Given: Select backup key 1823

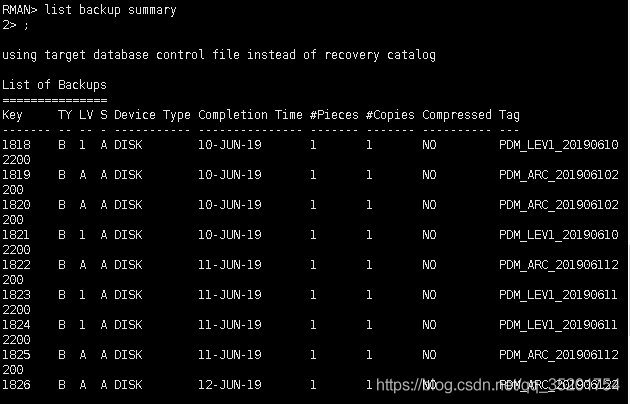Looking at the screenshot, I should pos(16,295).
